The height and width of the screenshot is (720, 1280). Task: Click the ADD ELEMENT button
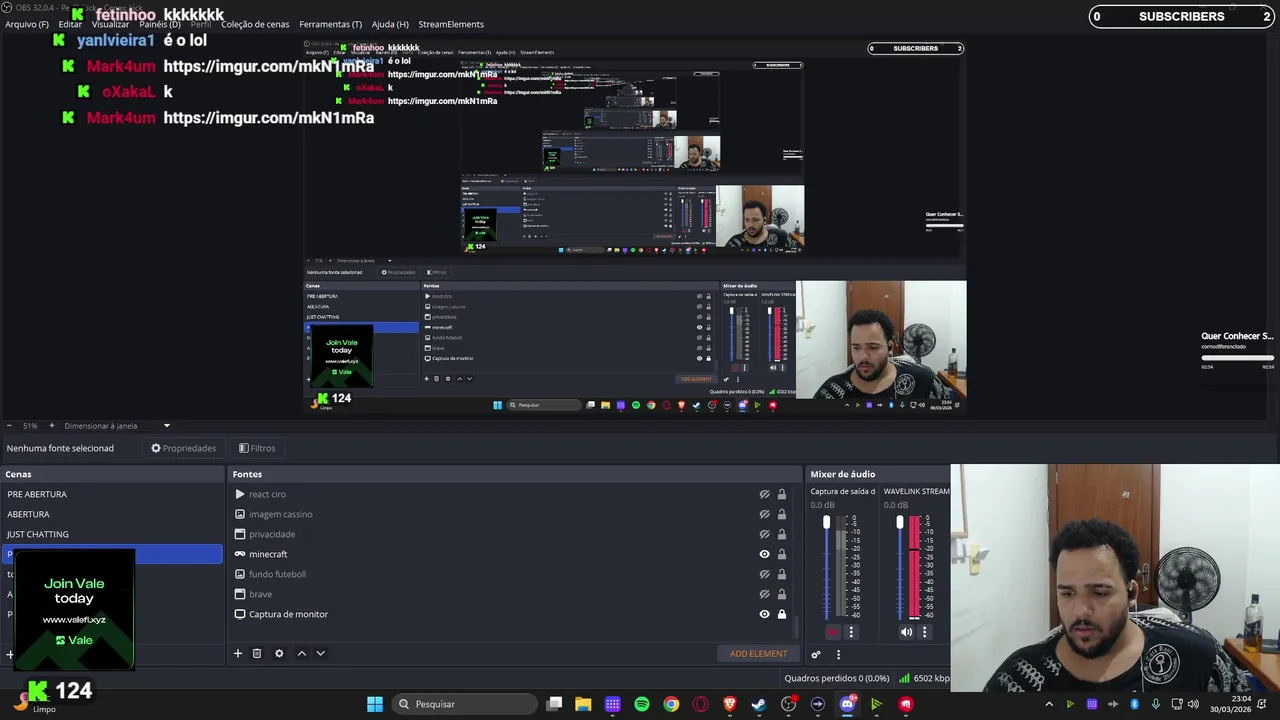click(x=758, y=653)
